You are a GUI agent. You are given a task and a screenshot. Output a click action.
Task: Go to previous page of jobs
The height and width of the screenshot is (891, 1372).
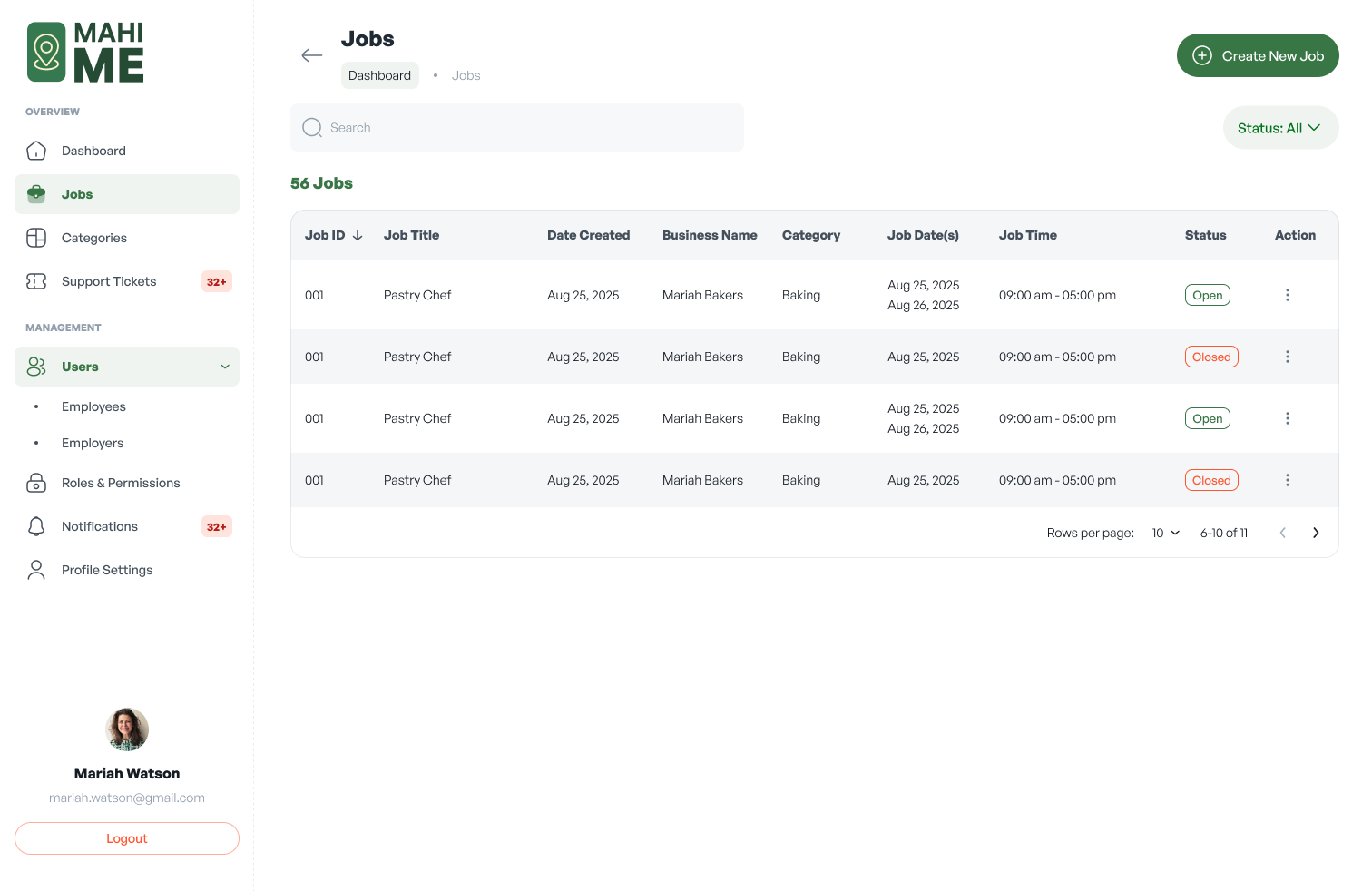(x=1283, y=533)
